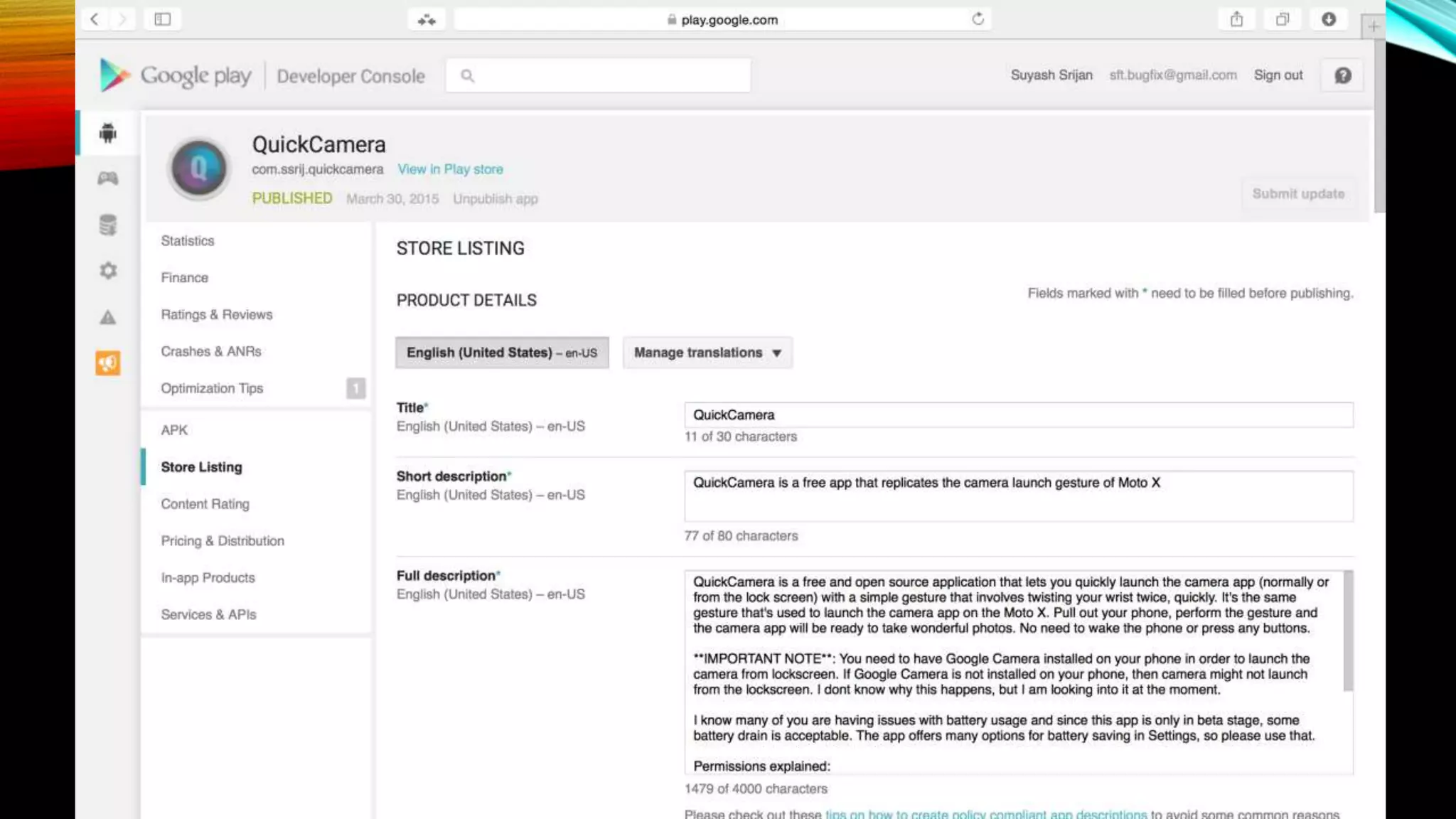Reload page using browser refresh icon
The width and height of the screenshot is (1456, 819).
click(978, 19)
